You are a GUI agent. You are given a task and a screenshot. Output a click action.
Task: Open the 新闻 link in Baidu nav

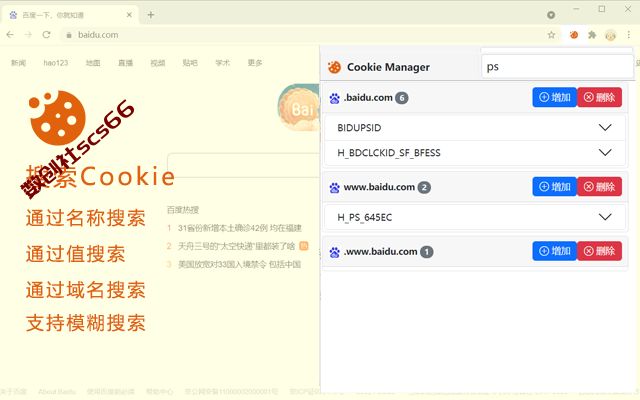coord(18,63)
